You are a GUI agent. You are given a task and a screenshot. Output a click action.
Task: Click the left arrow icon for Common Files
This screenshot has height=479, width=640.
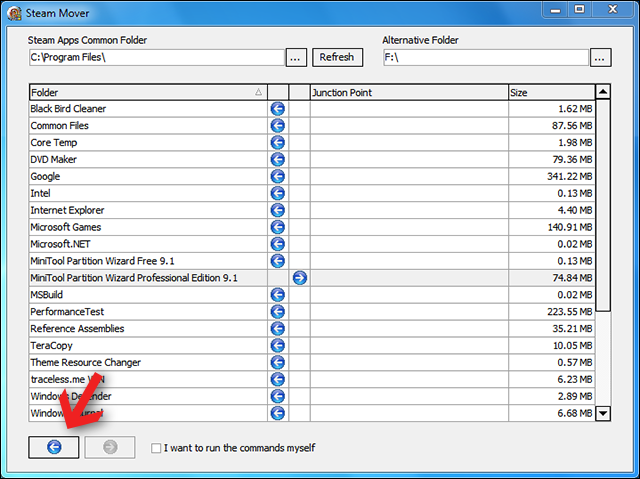[x=278, y=126]
